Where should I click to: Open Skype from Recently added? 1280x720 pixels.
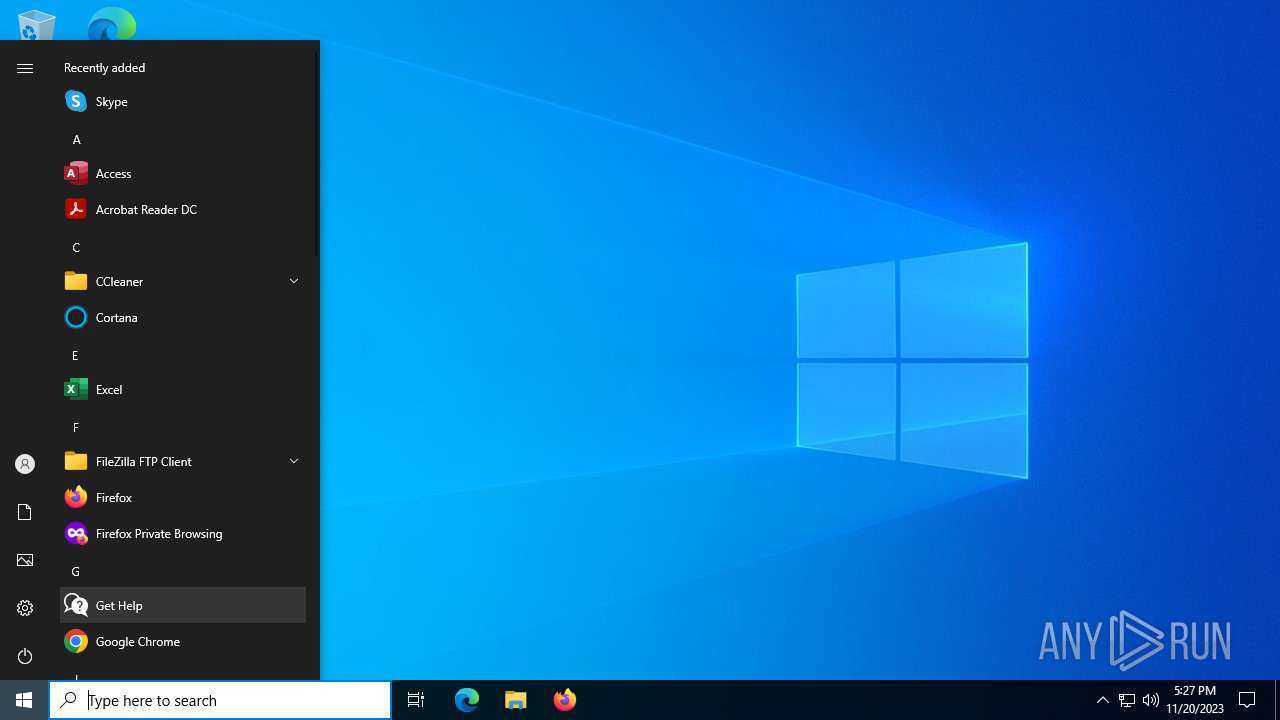click(183, 101)
